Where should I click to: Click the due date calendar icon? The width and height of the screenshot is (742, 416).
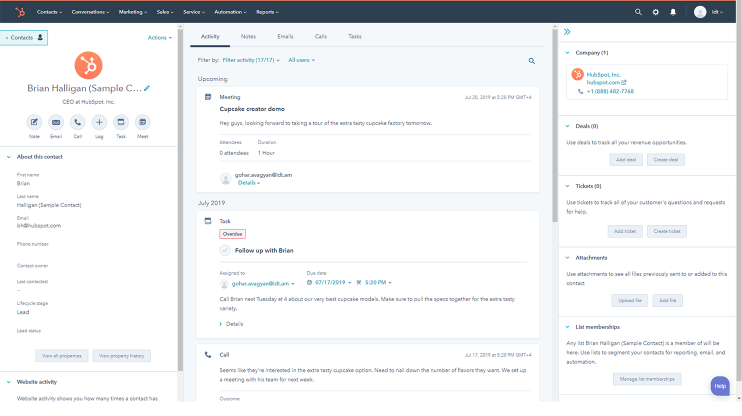309,283
